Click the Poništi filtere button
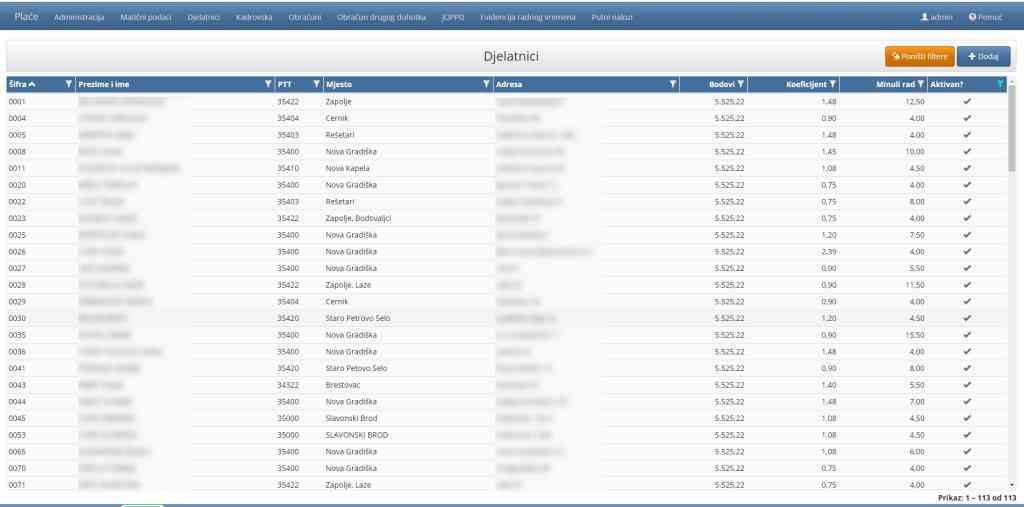The image size is (1024, 507). [918, 57]
